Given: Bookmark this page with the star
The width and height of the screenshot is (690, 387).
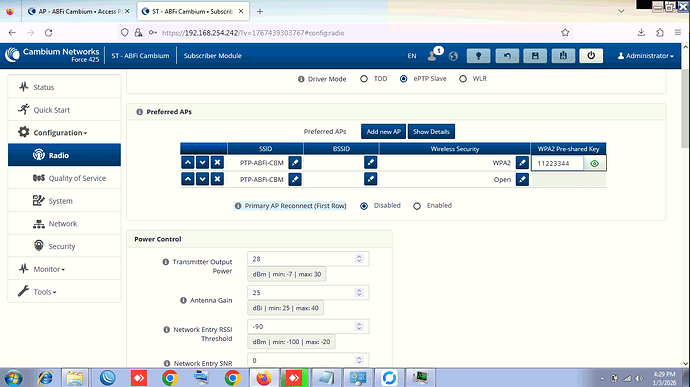Looking at the screenshot, I should point(565,33).
